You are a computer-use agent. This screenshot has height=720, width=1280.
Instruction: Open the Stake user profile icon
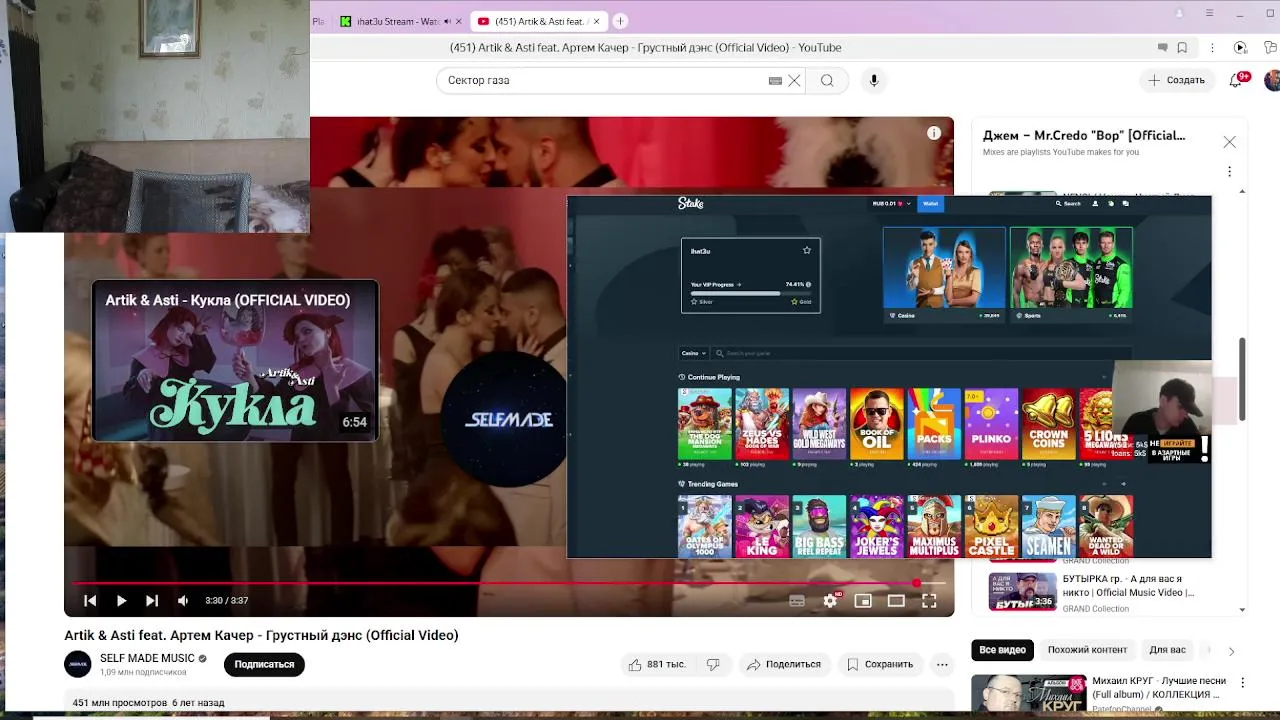pyautogui.click(x=1095, y=203)
